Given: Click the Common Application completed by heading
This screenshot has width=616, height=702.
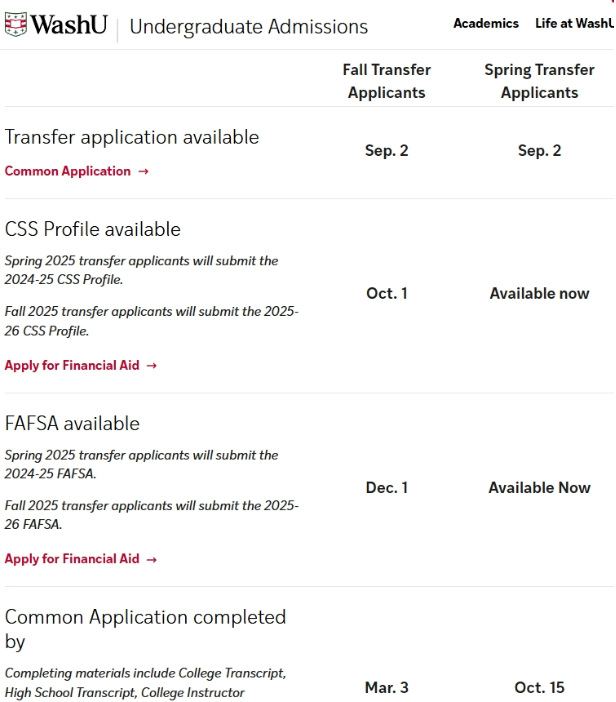Looking at the screenshot, I should tap(145, 629).
